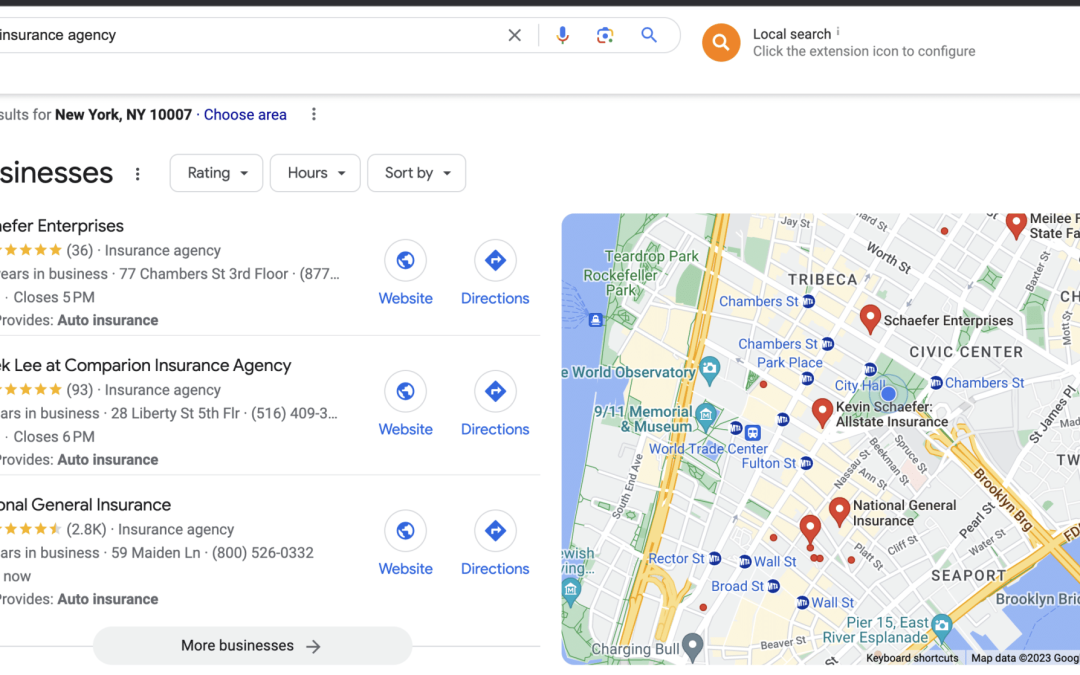Click the info icon beside Local search

[838, 32]
